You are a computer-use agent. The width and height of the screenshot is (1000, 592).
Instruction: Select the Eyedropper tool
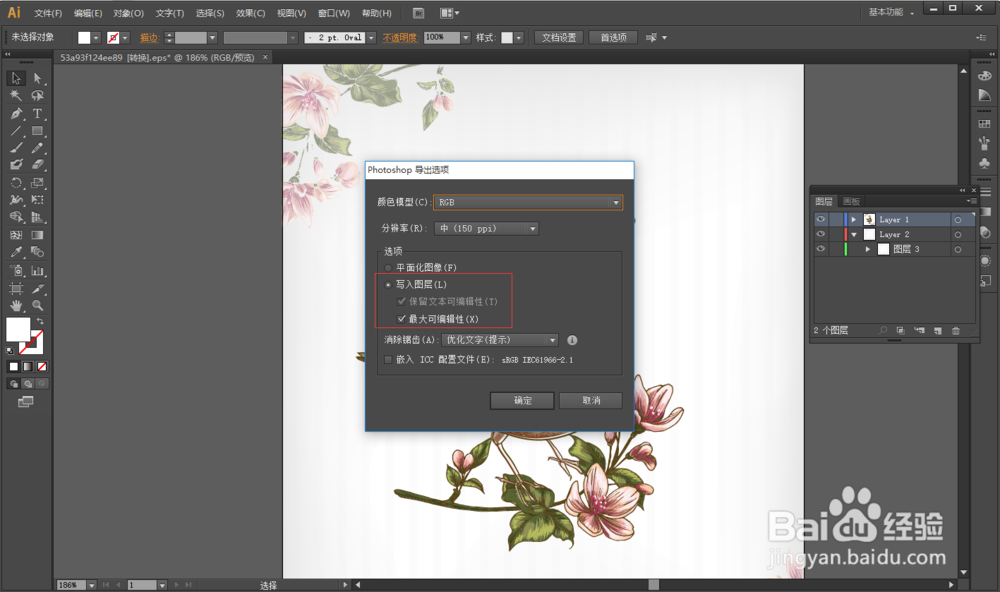15,250
